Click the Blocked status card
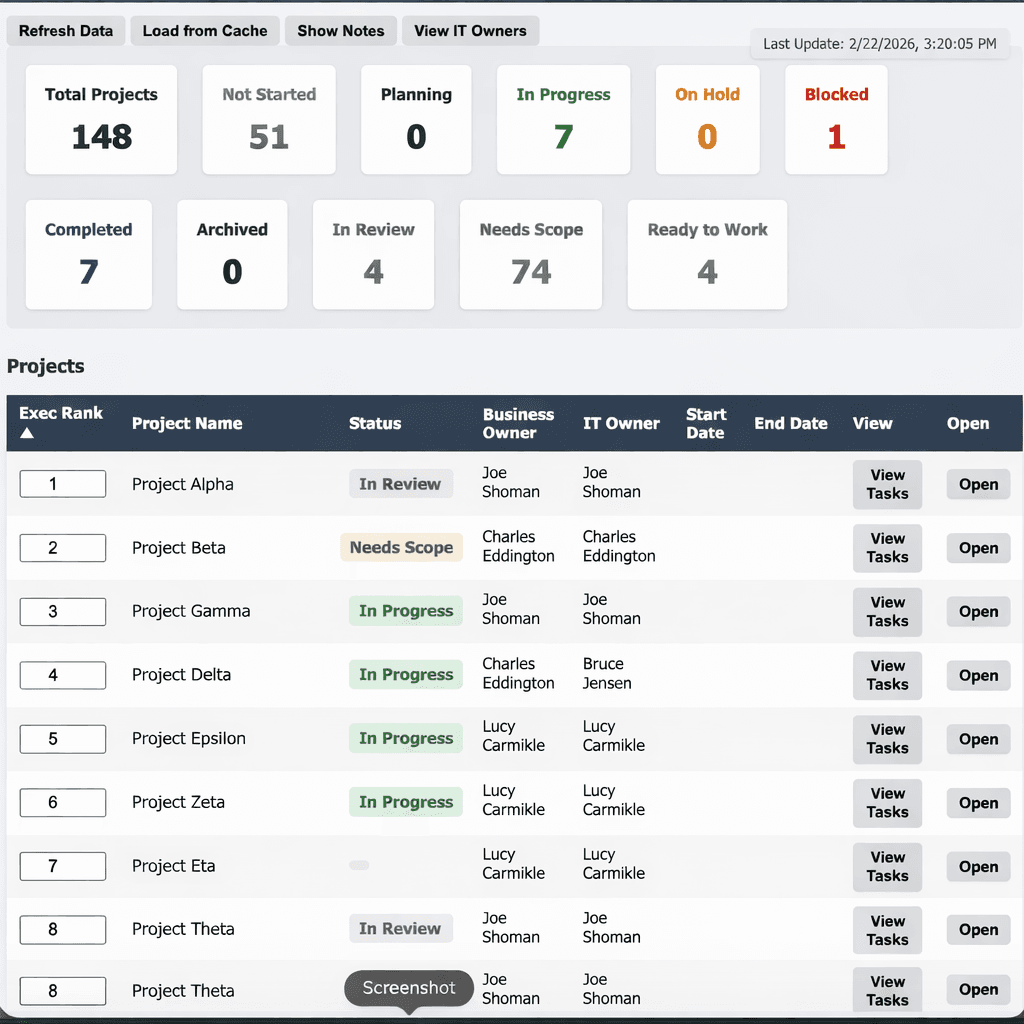Image resolution: width=1024 pixels, height=1024 pixels. [836, 119]
